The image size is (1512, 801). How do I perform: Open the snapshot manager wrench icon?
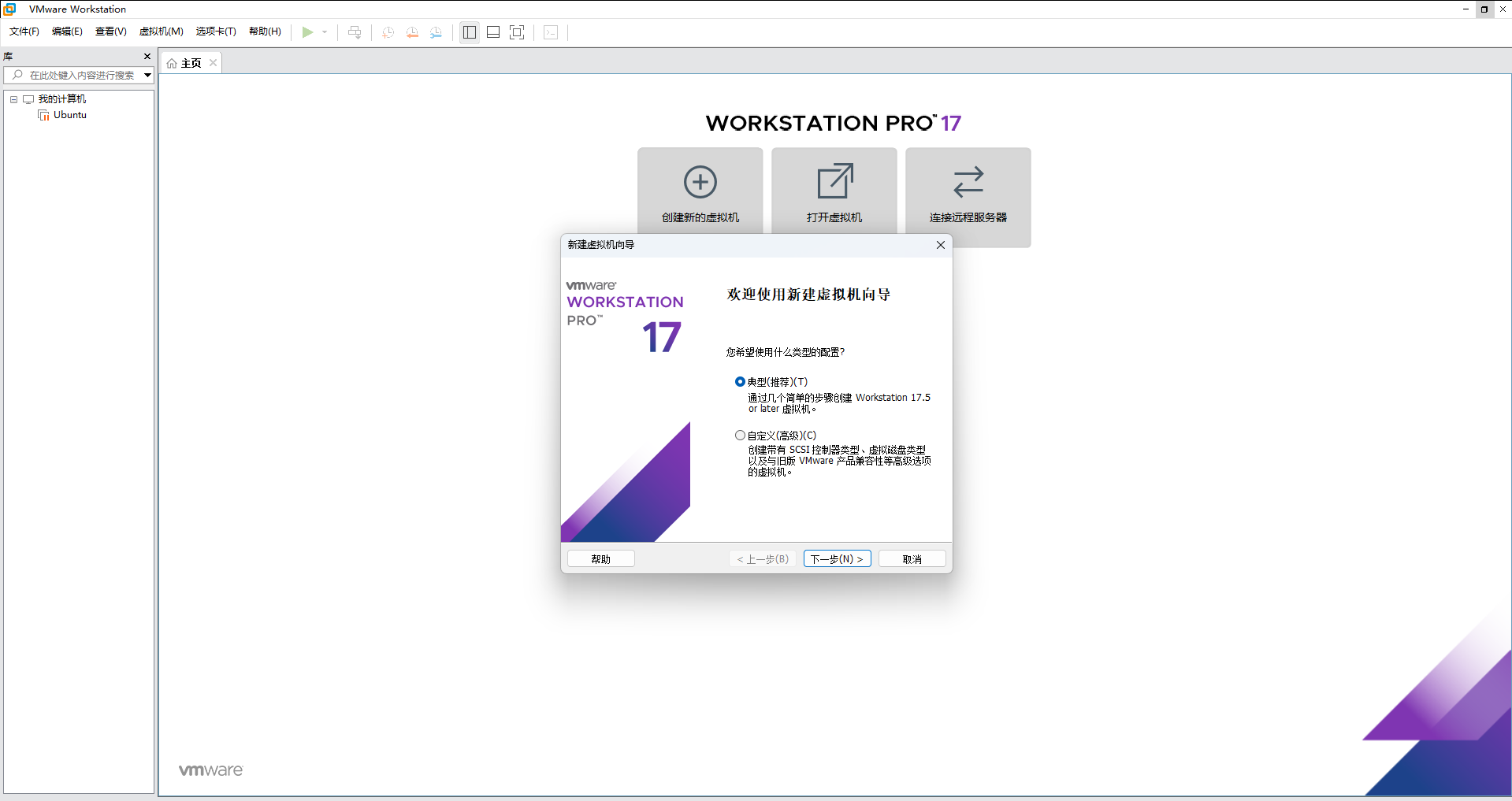point(436,32)
